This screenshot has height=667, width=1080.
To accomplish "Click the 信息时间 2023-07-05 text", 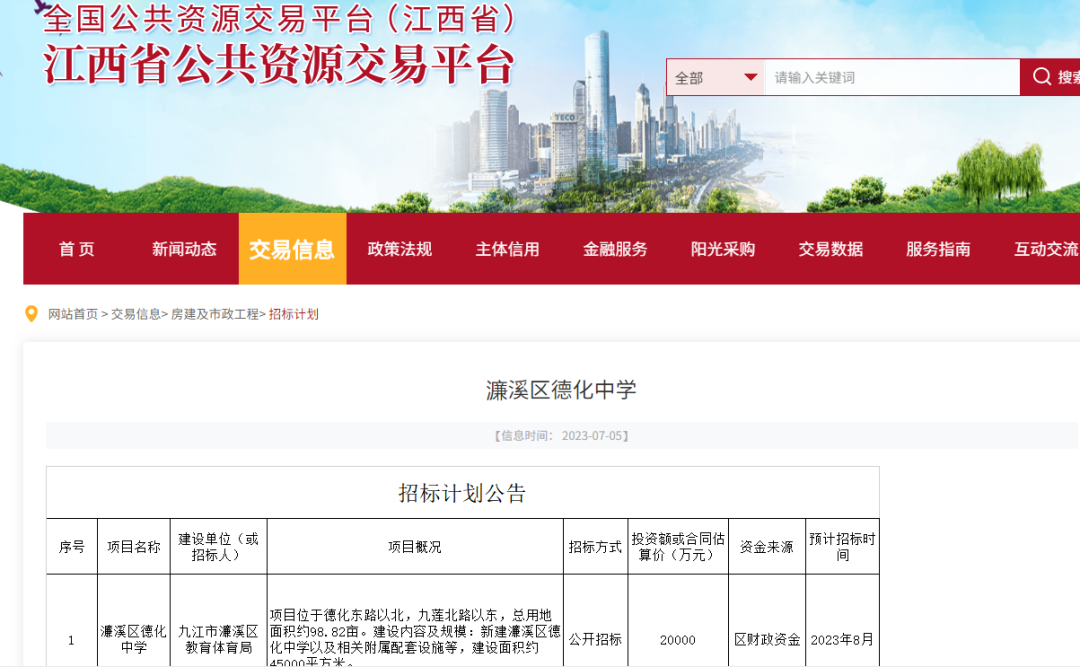I will [x=561, y=435].
